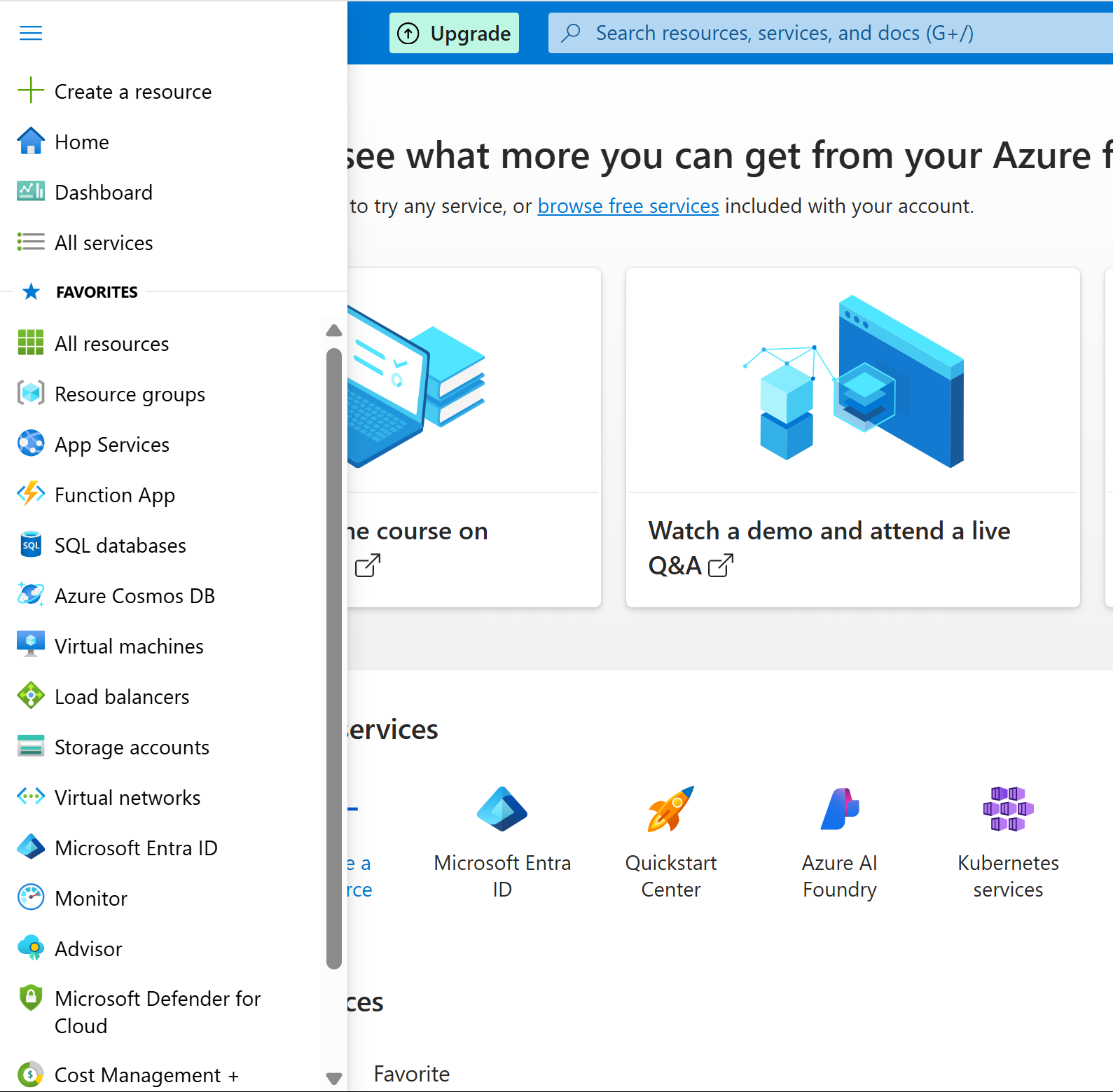Open Load balancers label

[x=123, y=697]
